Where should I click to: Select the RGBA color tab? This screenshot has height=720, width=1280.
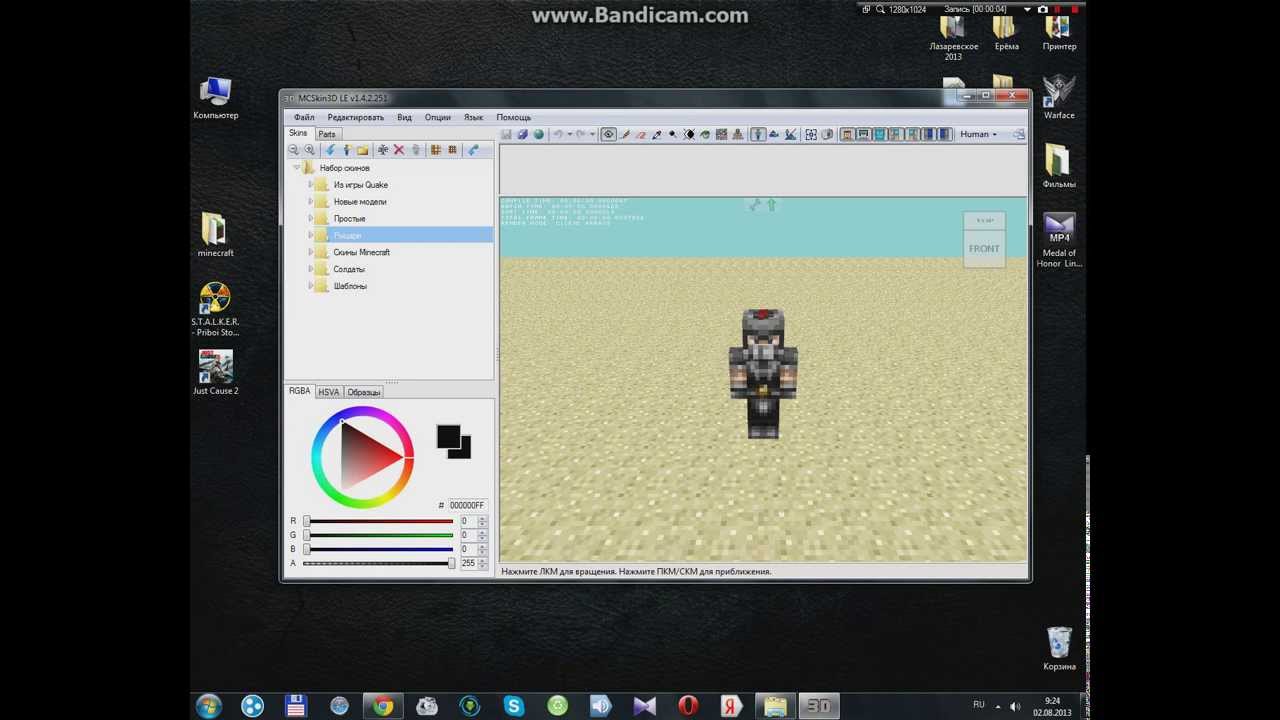point(300,391)
